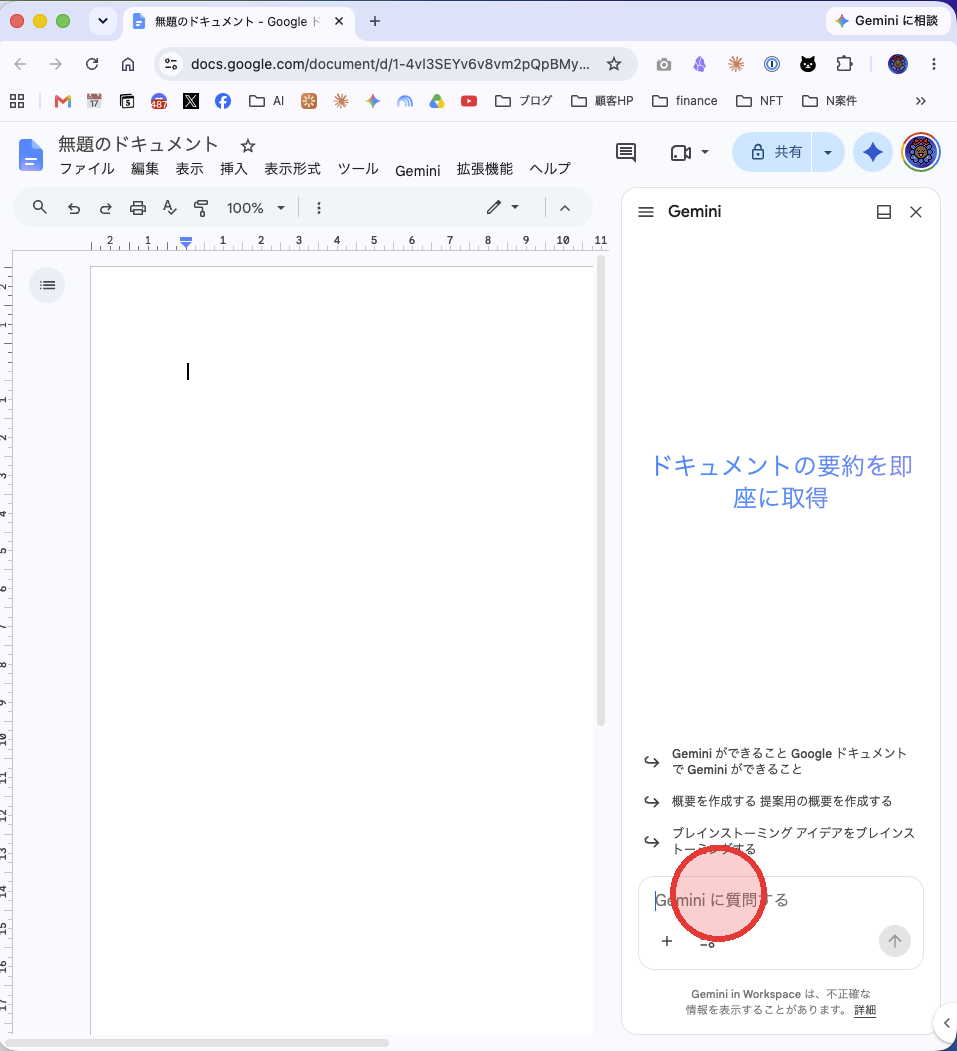
Task: Show more bookmarks with the chevron
Action: coord(920,101)
